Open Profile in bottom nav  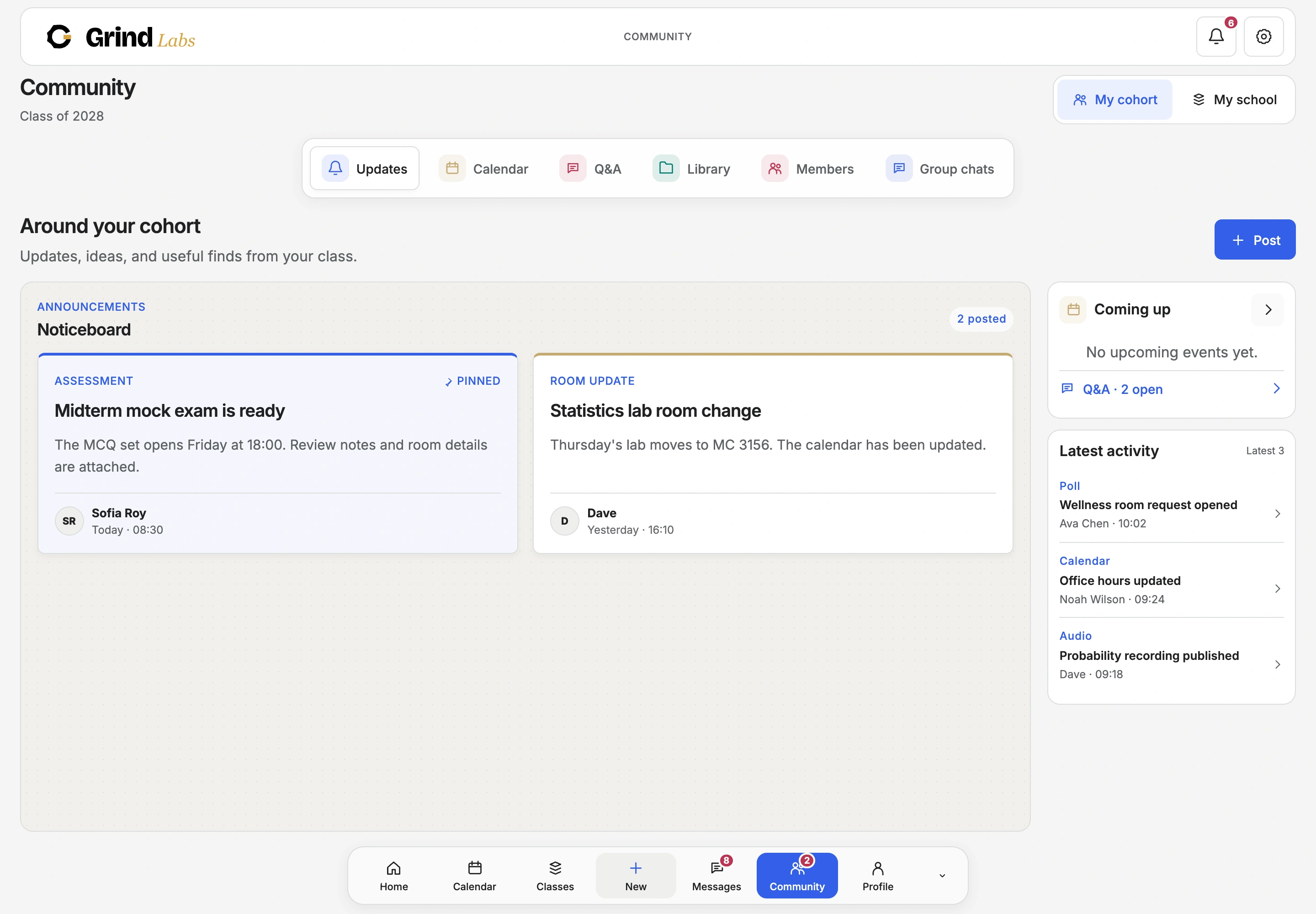coord(877,876)
